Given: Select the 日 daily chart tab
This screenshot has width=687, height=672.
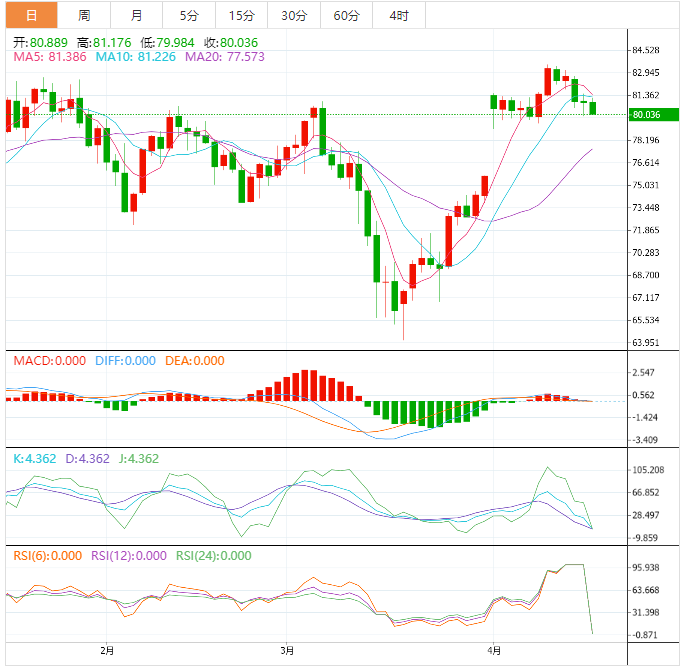Looking at the screenshot, I should point(32,15).
